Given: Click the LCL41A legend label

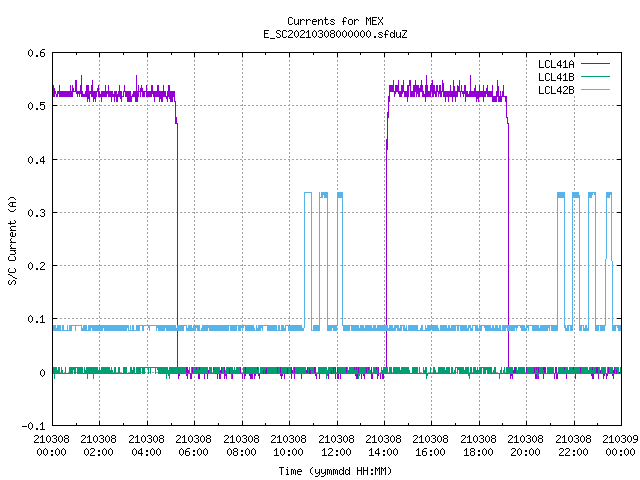Looking at the screenshot, I should pos(556,64).
